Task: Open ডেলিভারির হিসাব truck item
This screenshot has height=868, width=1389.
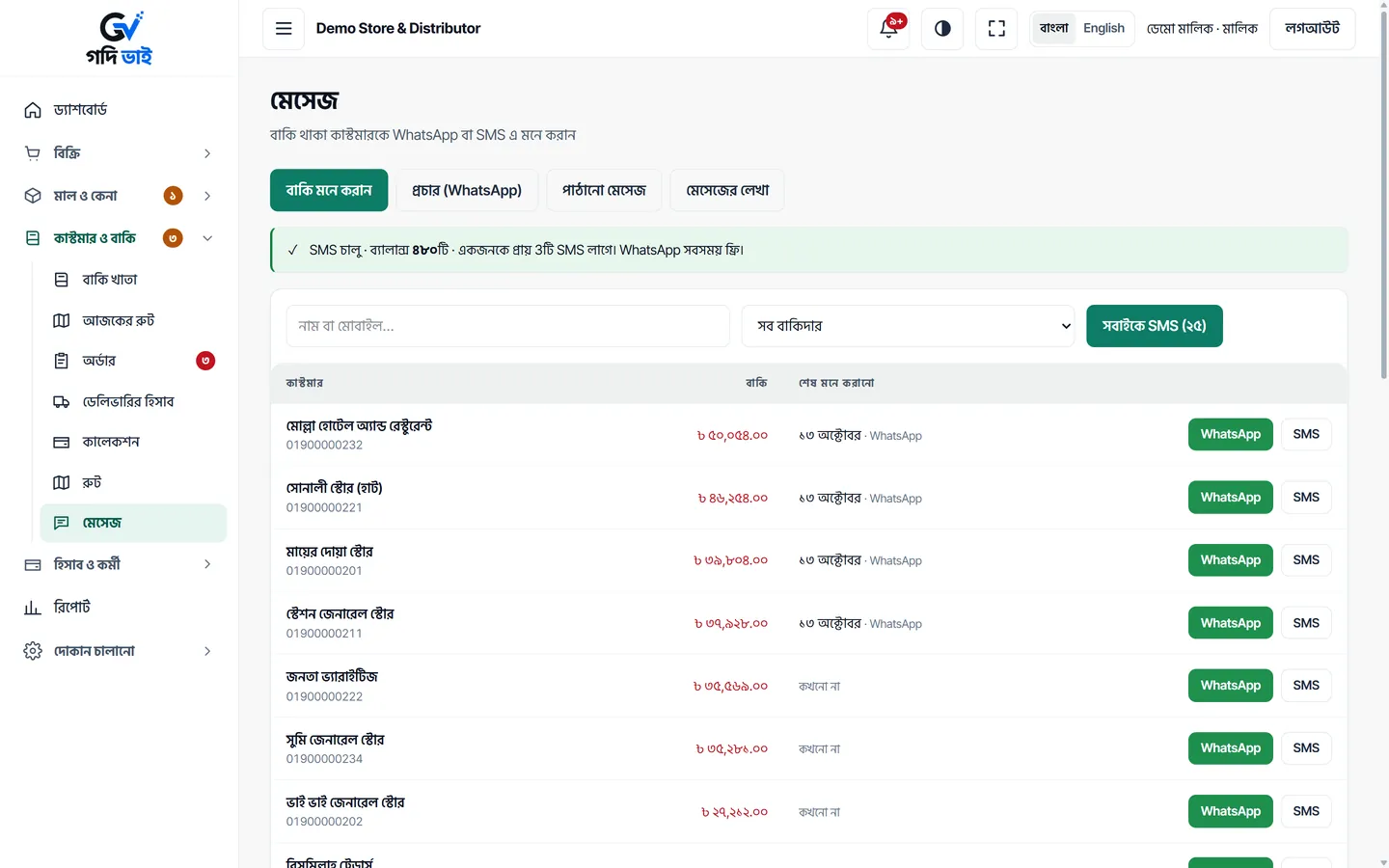Action: 133,401
